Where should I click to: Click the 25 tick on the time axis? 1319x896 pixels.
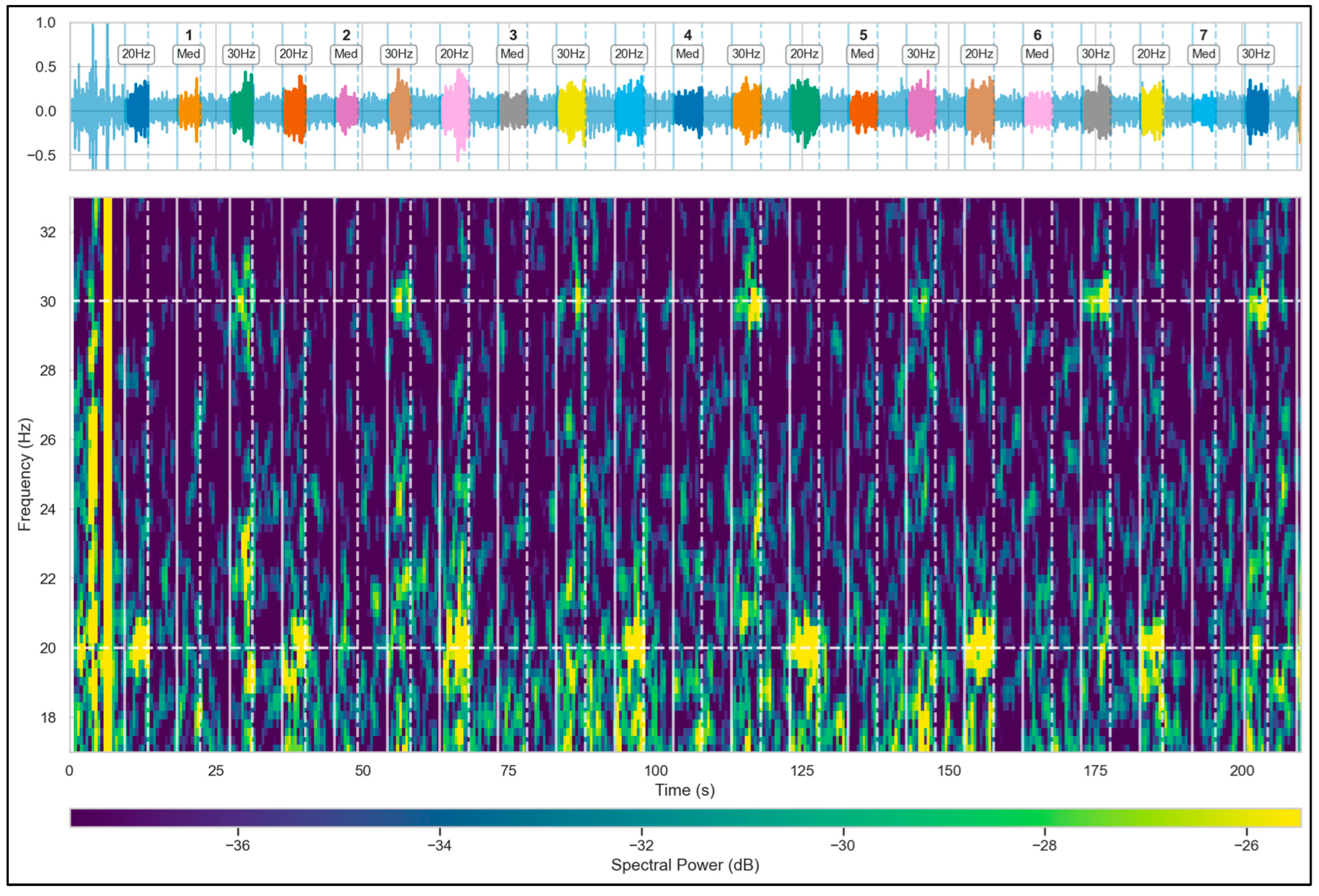[x=216, y=771]
